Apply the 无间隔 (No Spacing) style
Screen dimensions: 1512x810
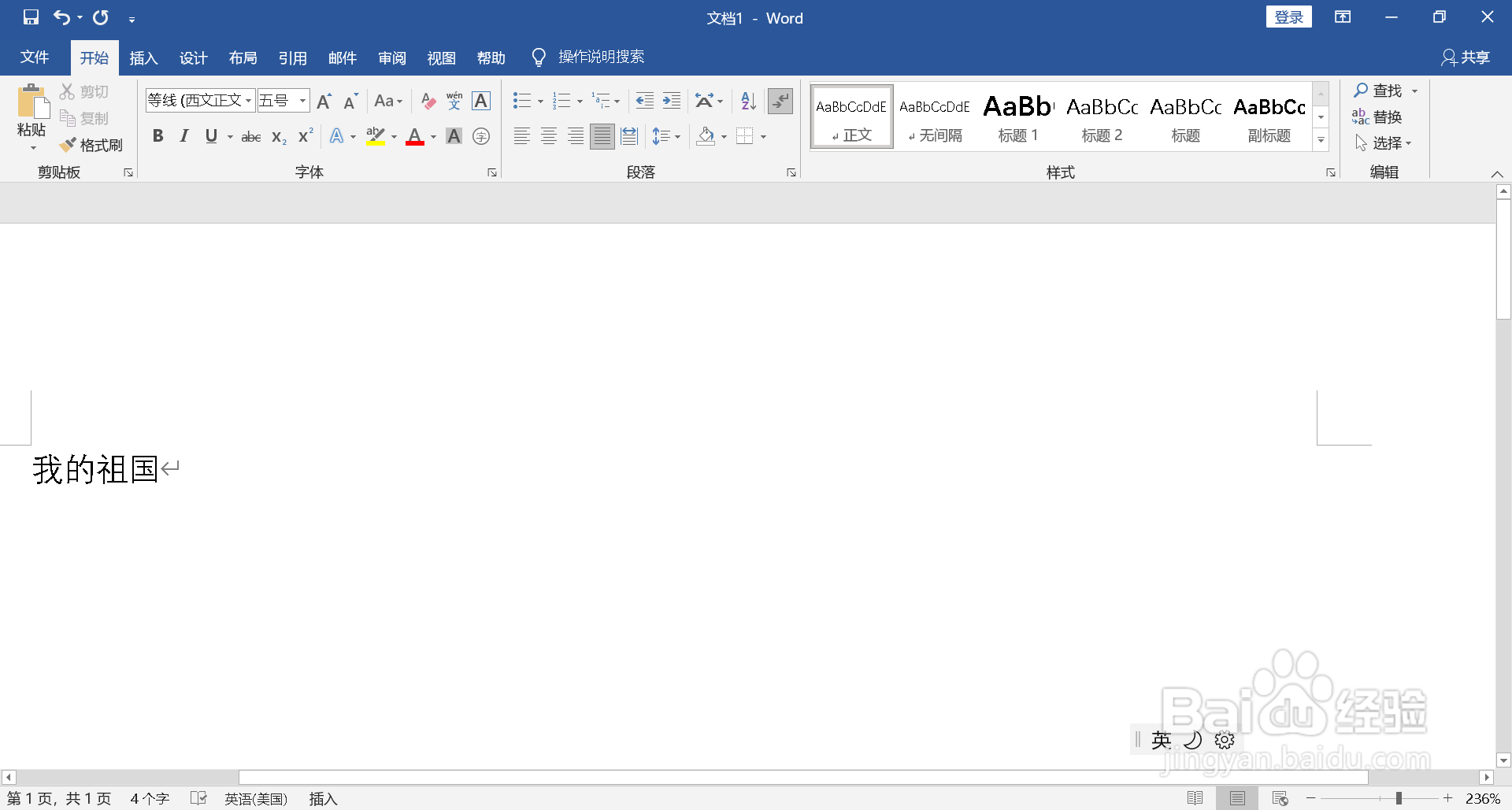[x=935, y=117]
